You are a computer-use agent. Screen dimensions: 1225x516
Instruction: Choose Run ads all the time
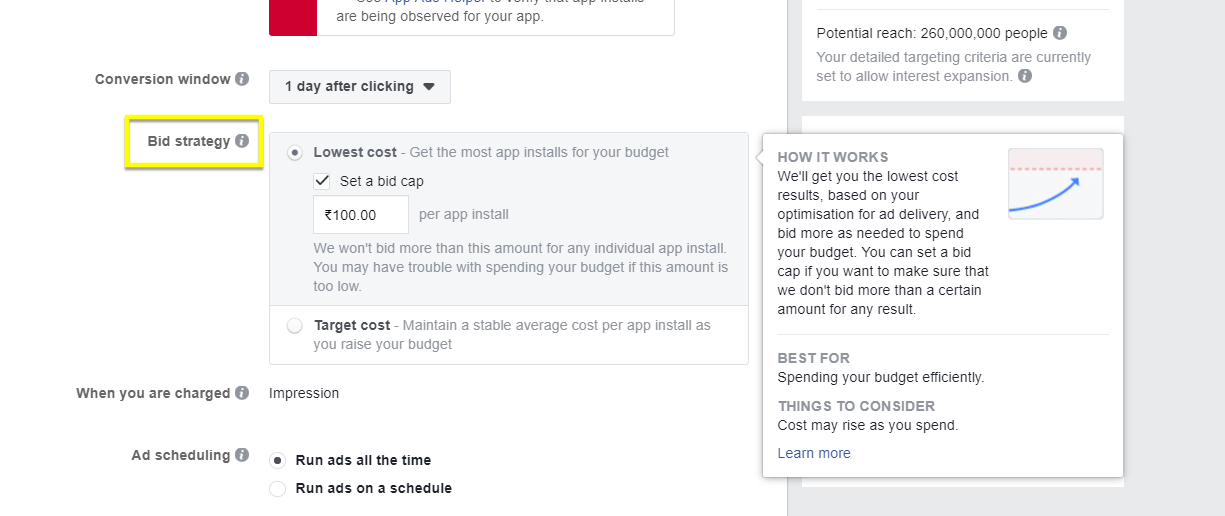click(x=278, y=461)
